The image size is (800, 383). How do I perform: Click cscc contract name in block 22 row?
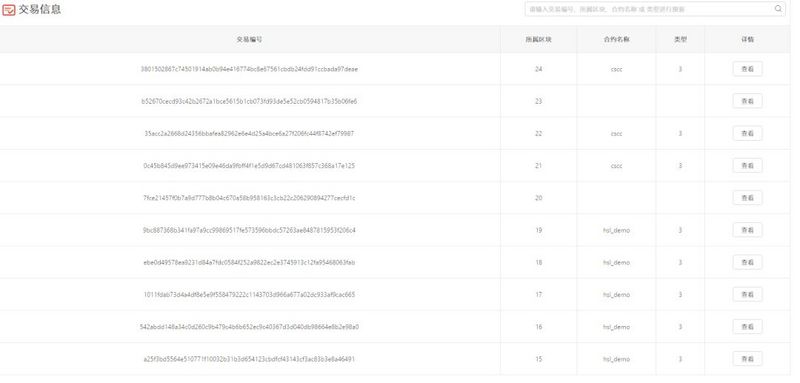616,134
